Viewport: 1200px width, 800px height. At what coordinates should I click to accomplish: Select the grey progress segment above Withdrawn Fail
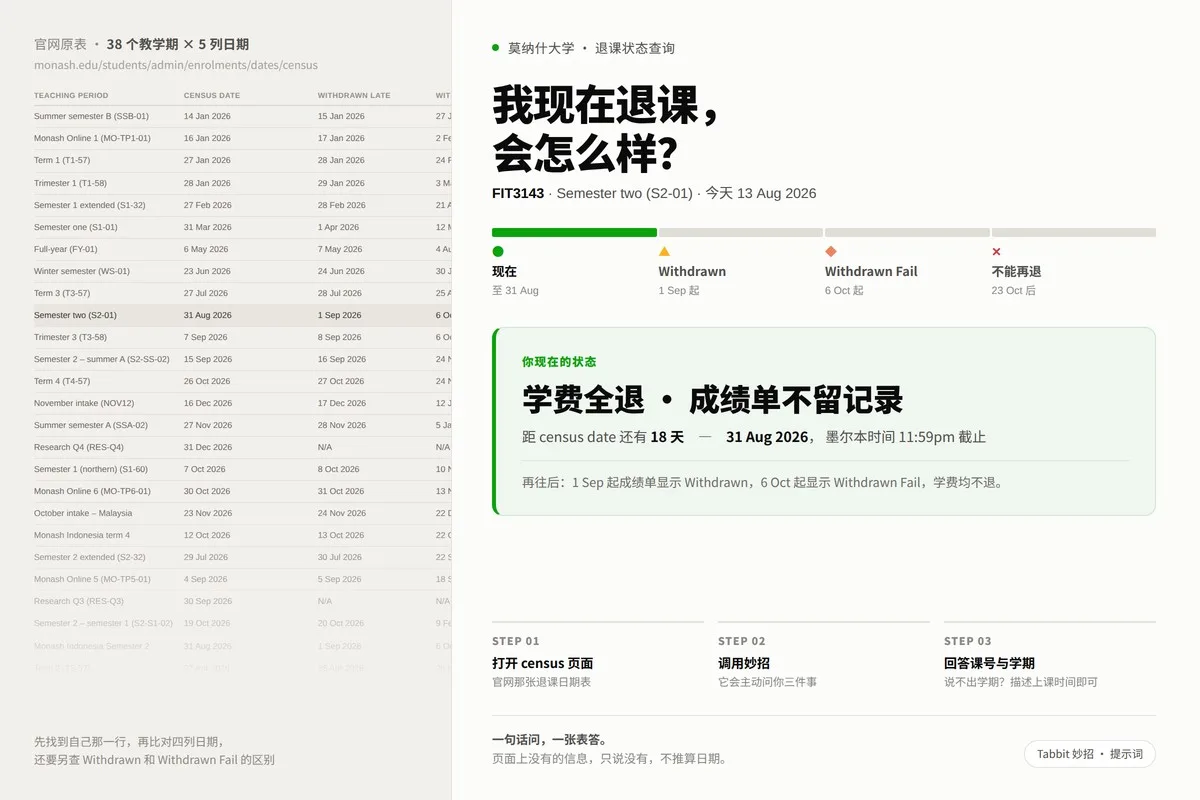[907, 232]
